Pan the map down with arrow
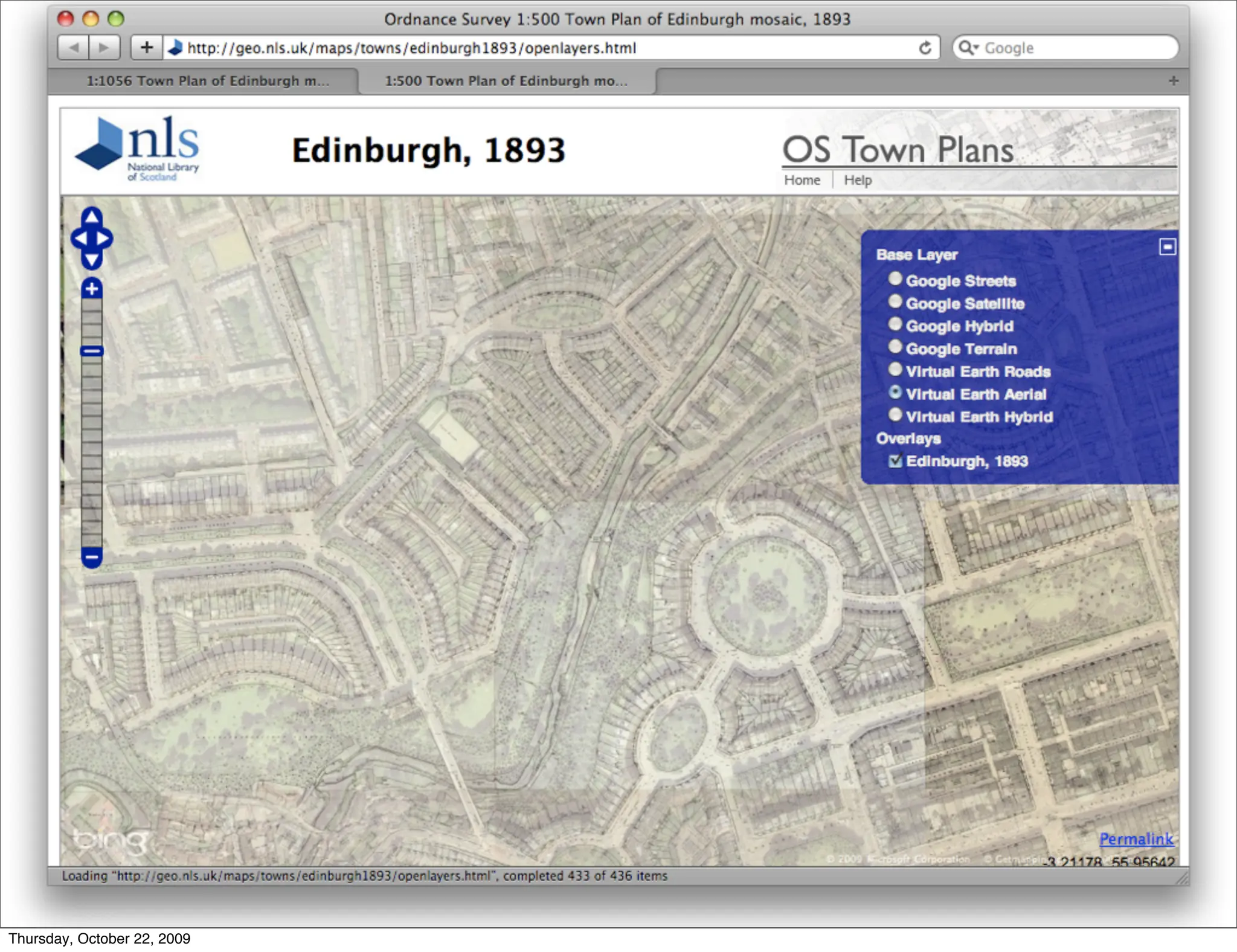 point(92,260)
